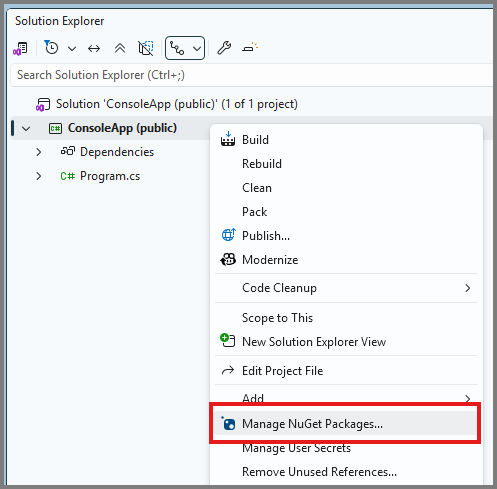Open the Add submenu
The width and height of the screenshot is (497, 489).
(346, 397)
